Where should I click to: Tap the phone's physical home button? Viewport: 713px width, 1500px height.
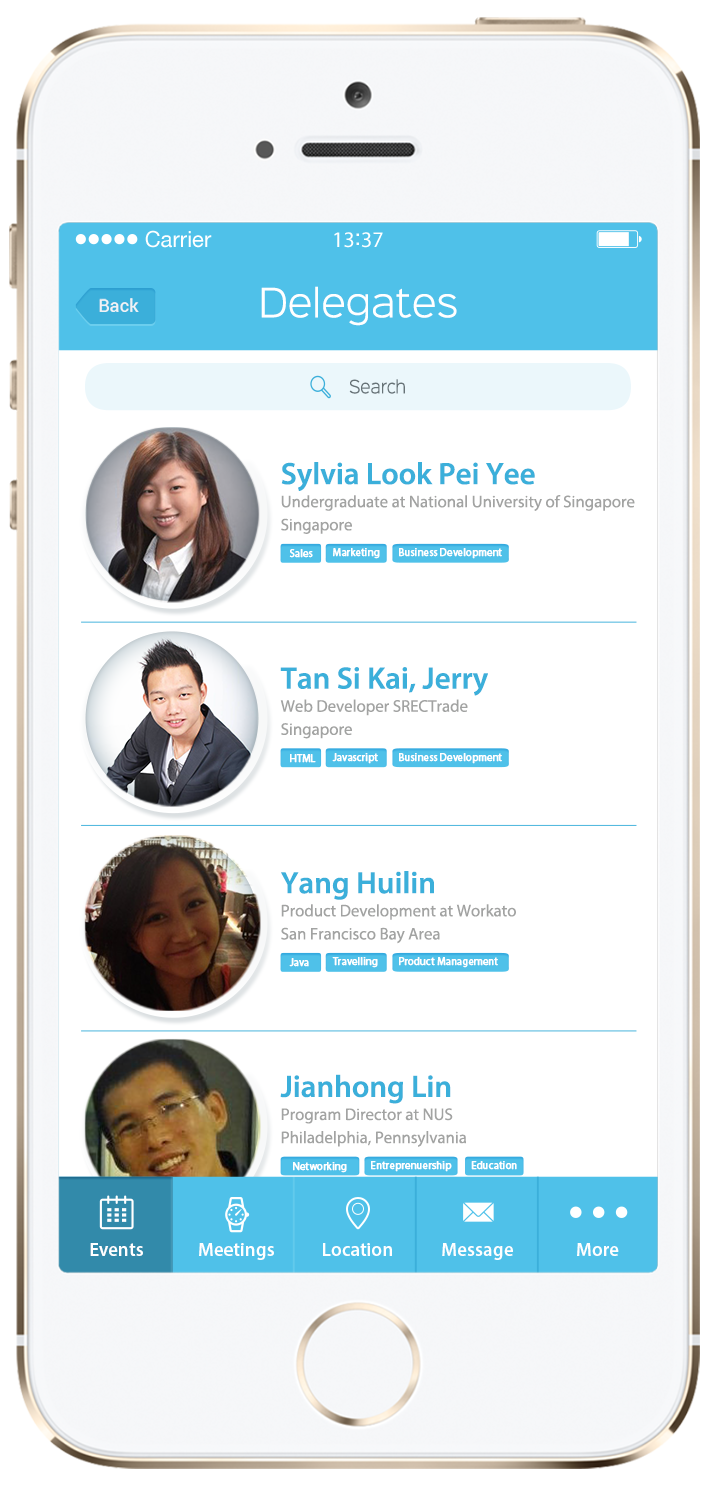tap(357, 1364)
